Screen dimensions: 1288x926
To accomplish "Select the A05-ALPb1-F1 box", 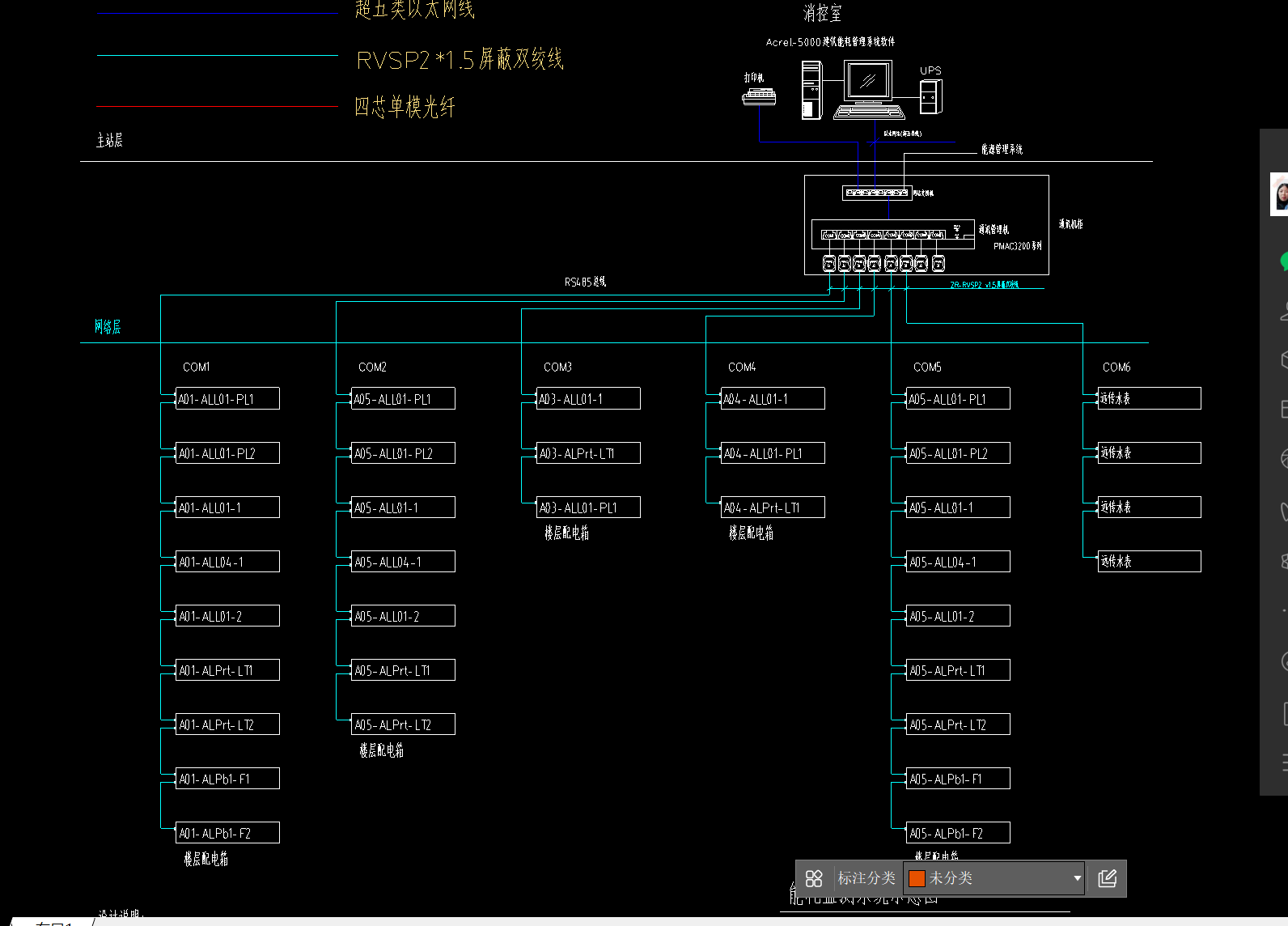I will tap(958, 778).
